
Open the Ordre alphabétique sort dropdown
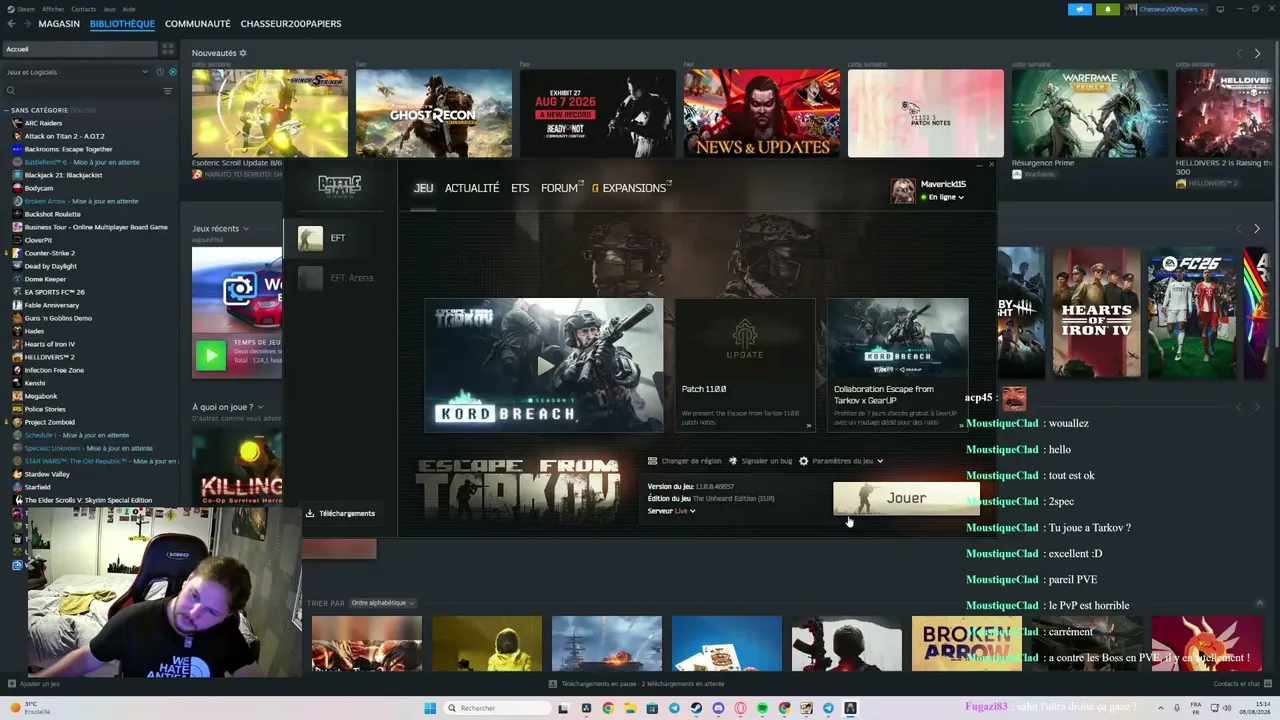coord(382,603)
